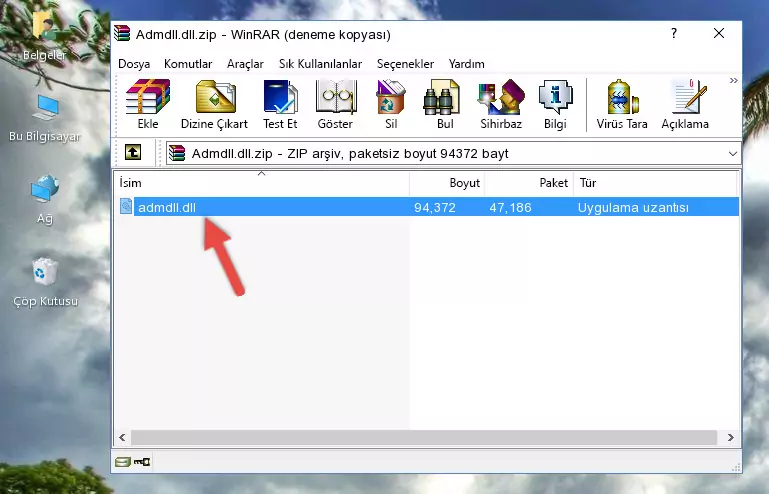Sort by İsim column header
Viewport: 769px width, 494px height.
pos(262,182)
